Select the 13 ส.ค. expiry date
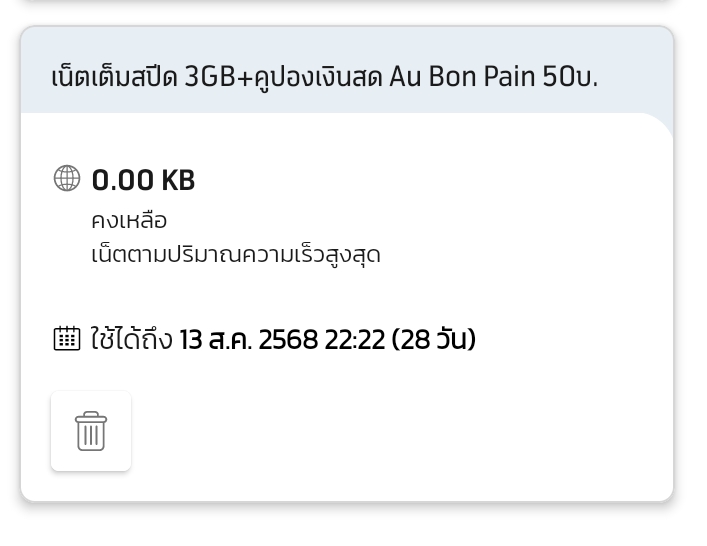 [x=216, y=339]
